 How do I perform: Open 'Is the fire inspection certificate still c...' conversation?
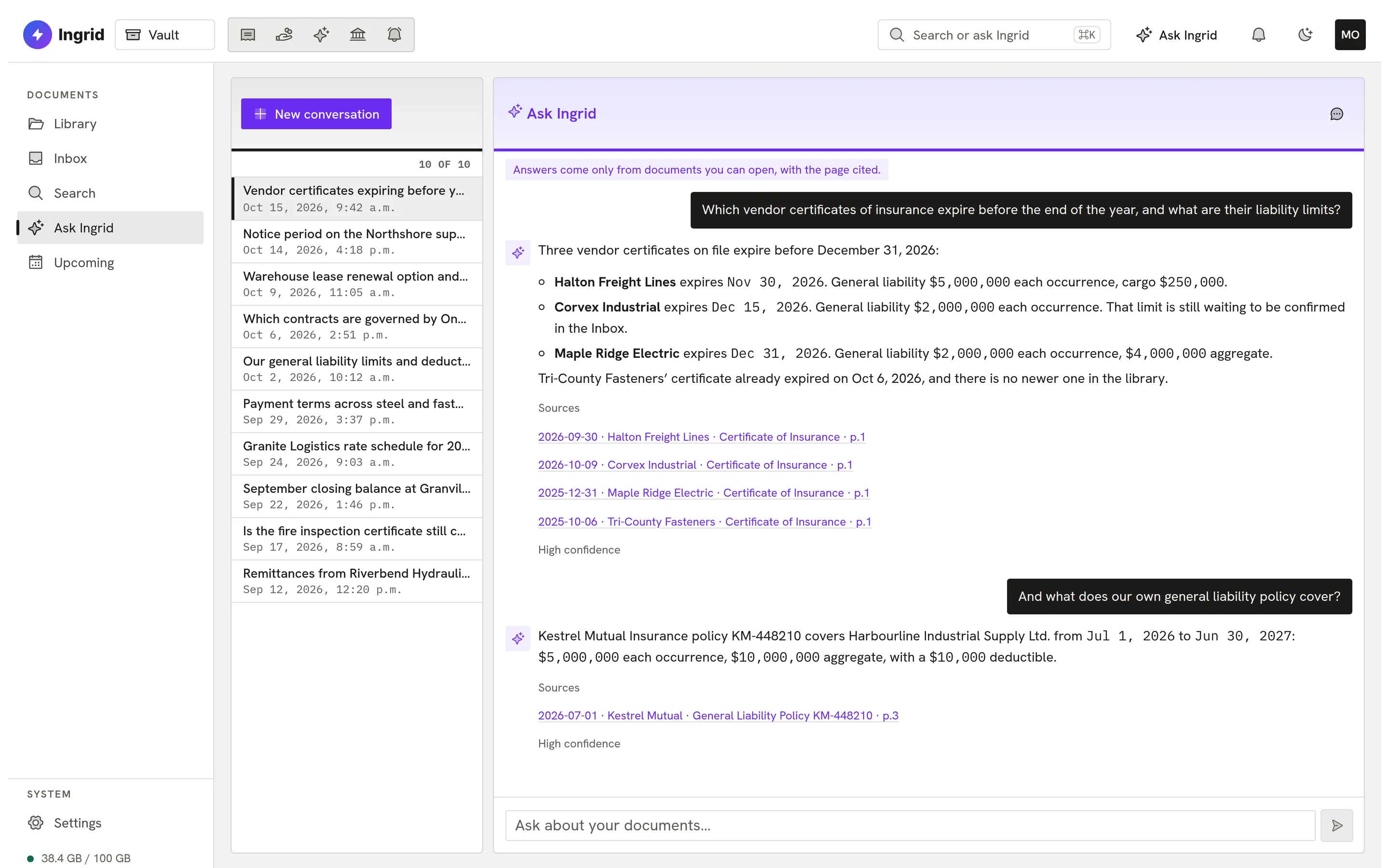[x=357, y=539]
